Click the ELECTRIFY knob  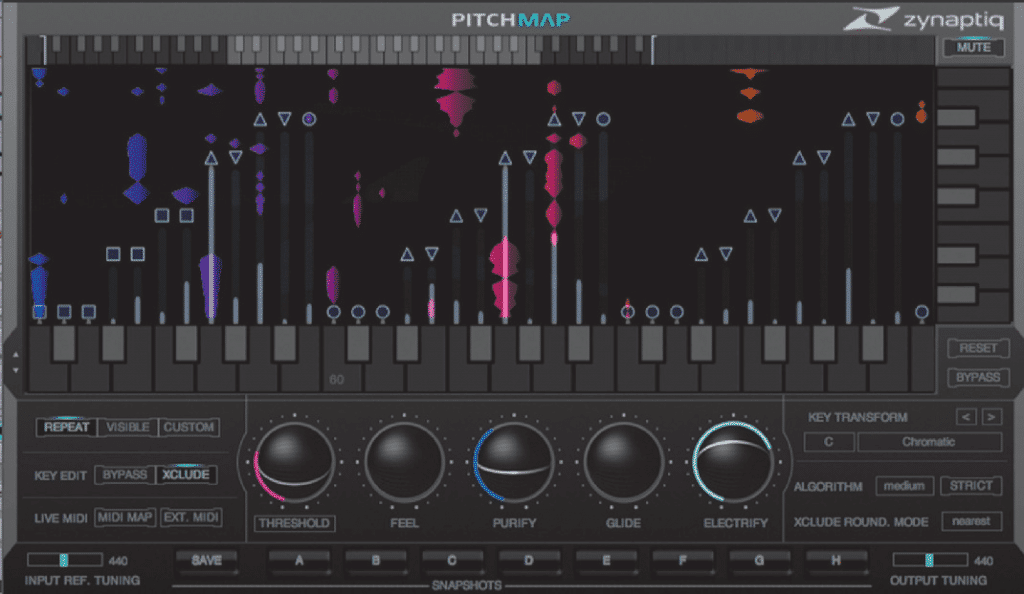pyautogui.click(x=733, y=461)
